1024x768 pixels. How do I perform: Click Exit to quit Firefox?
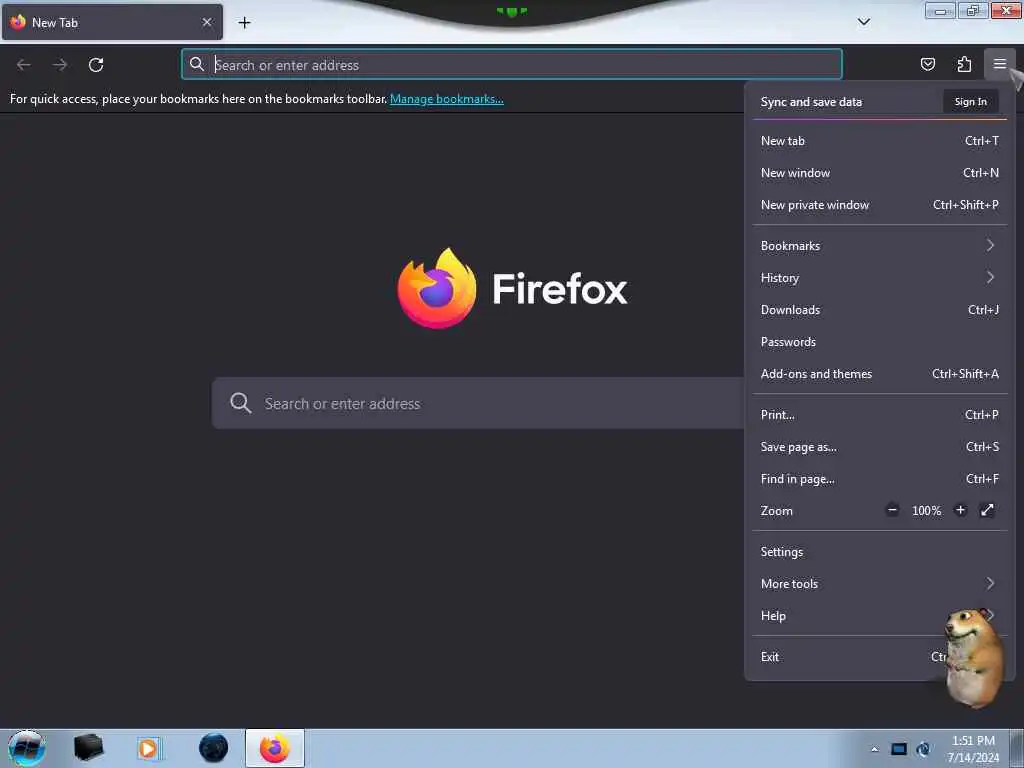click(880, 657)
